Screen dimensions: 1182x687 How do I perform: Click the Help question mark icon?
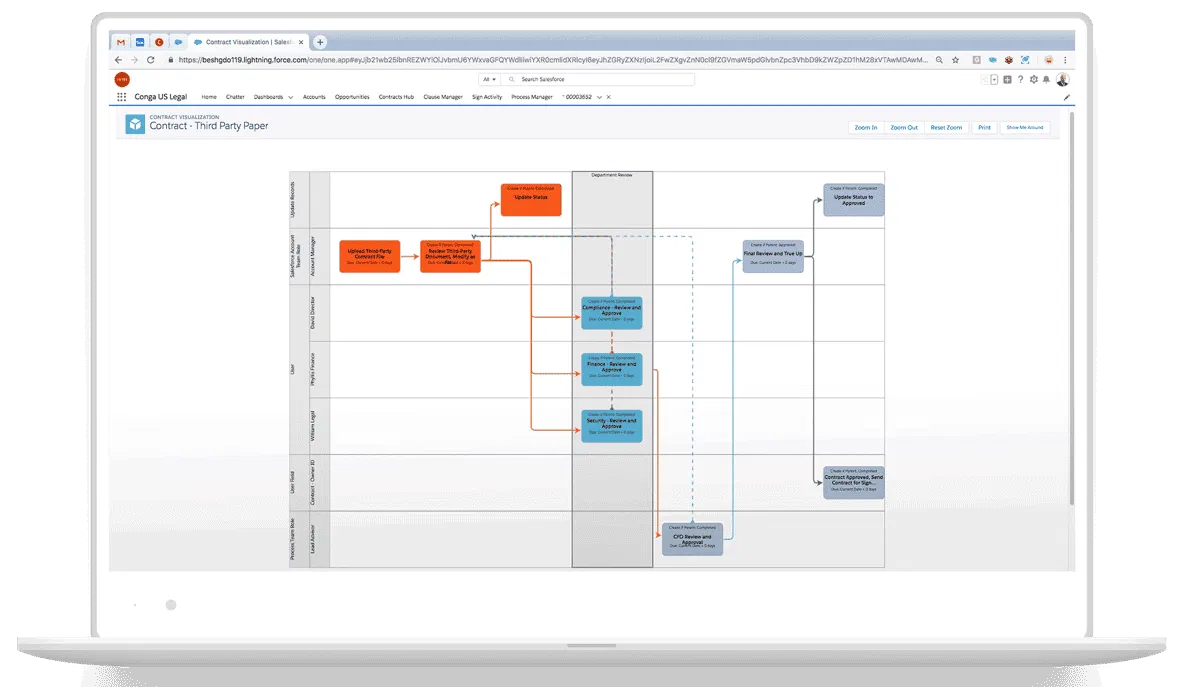(x=1020, y=79)
